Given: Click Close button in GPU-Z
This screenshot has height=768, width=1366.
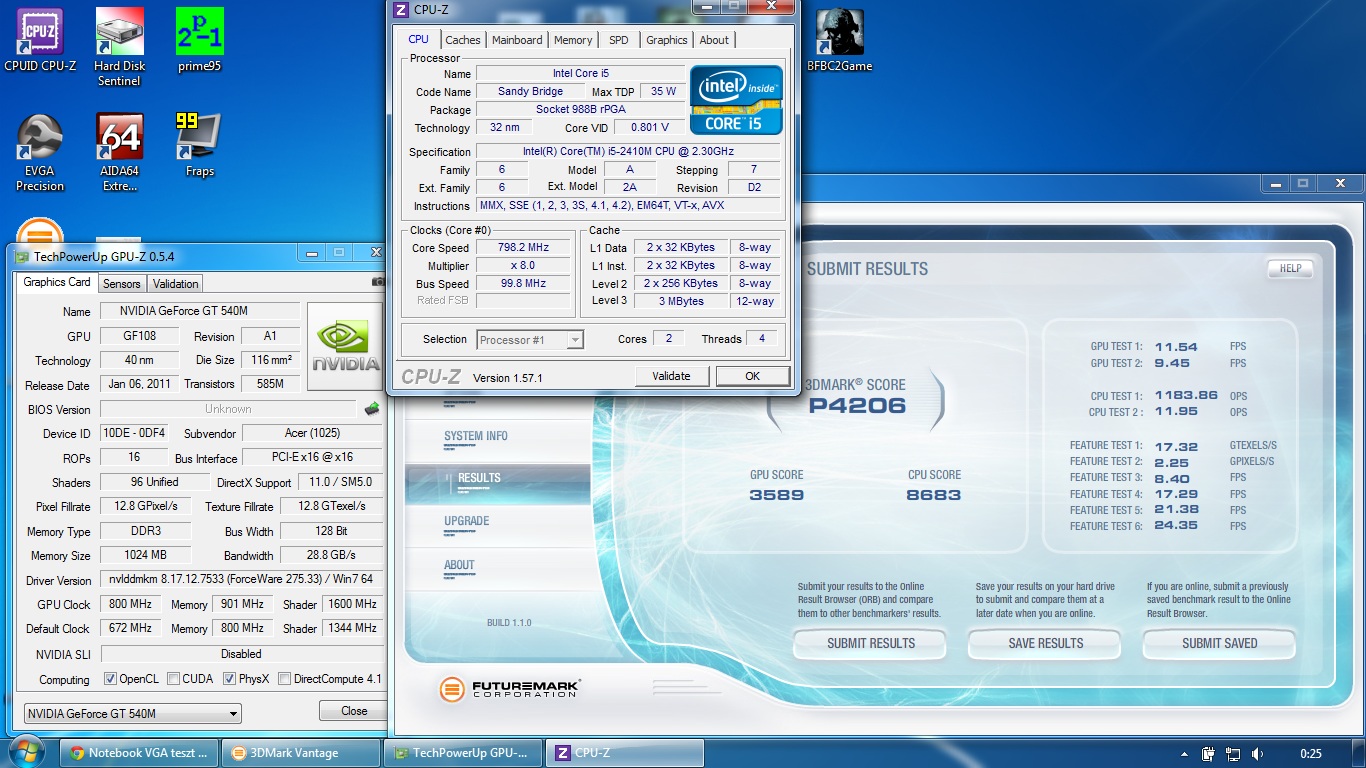Looking at the screenshot, I should (354, 711).
